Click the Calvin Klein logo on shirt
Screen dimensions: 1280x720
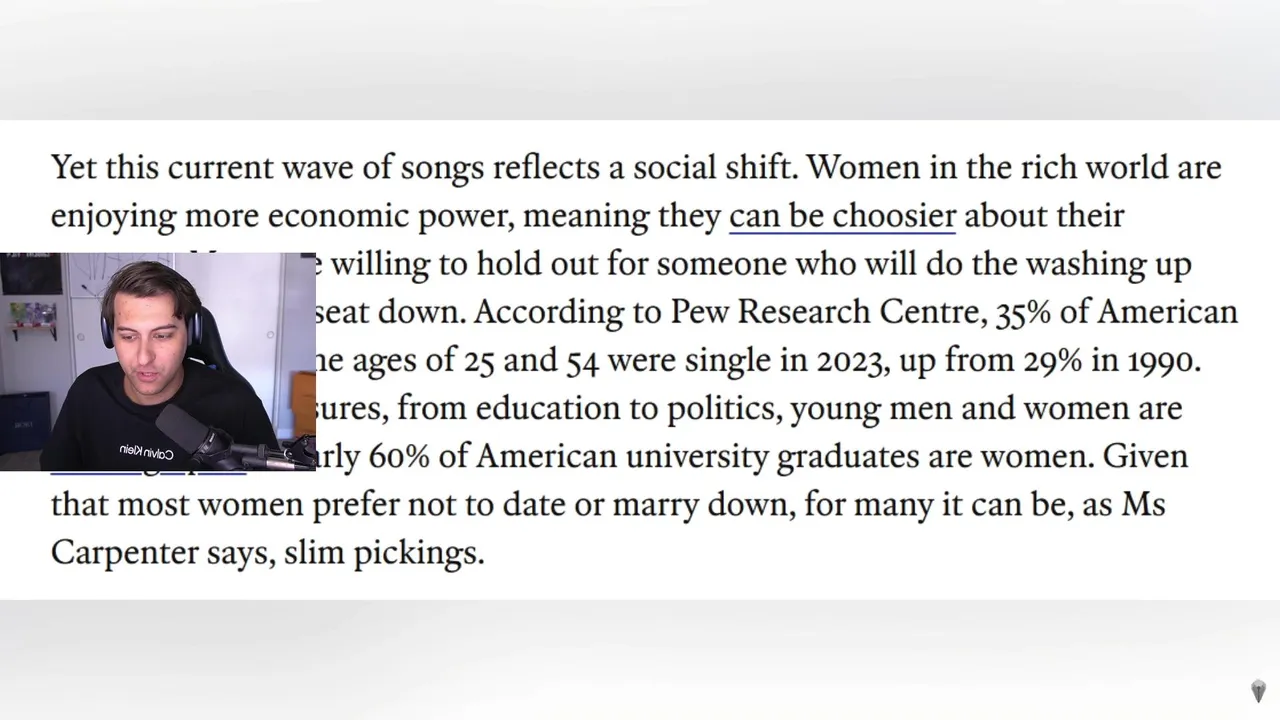pos(145,452)
